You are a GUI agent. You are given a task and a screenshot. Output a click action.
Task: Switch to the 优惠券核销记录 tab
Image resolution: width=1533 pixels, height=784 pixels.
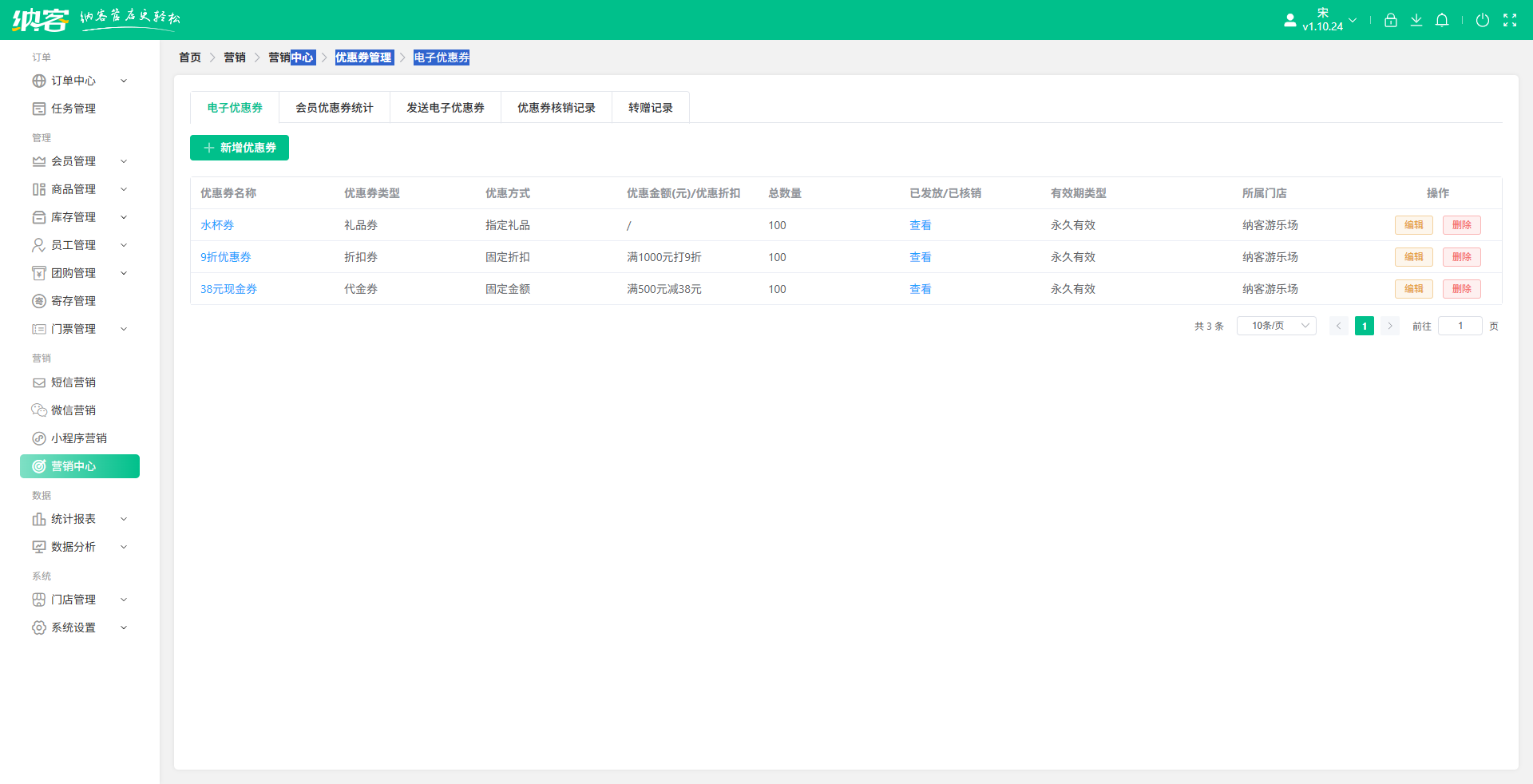[556, 107]
